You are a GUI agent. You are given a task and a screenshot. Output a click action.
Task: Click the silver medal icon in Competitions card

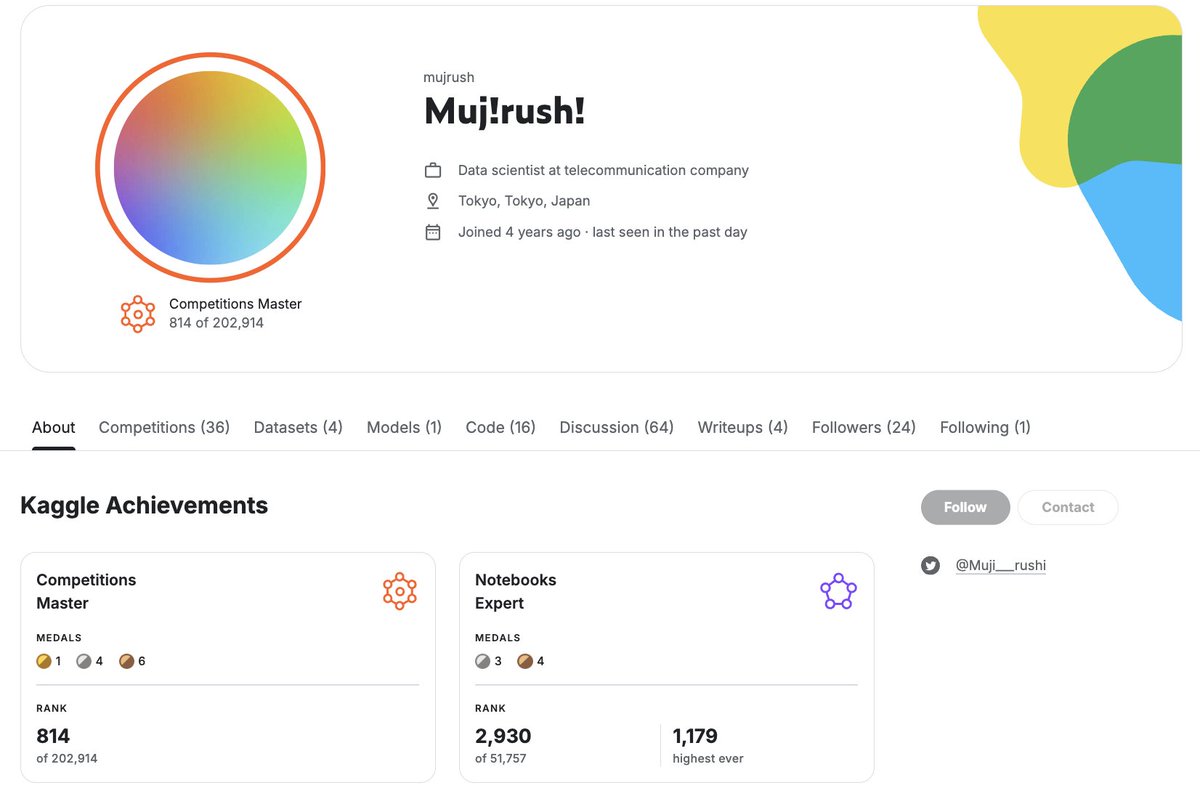pos(84,661)
